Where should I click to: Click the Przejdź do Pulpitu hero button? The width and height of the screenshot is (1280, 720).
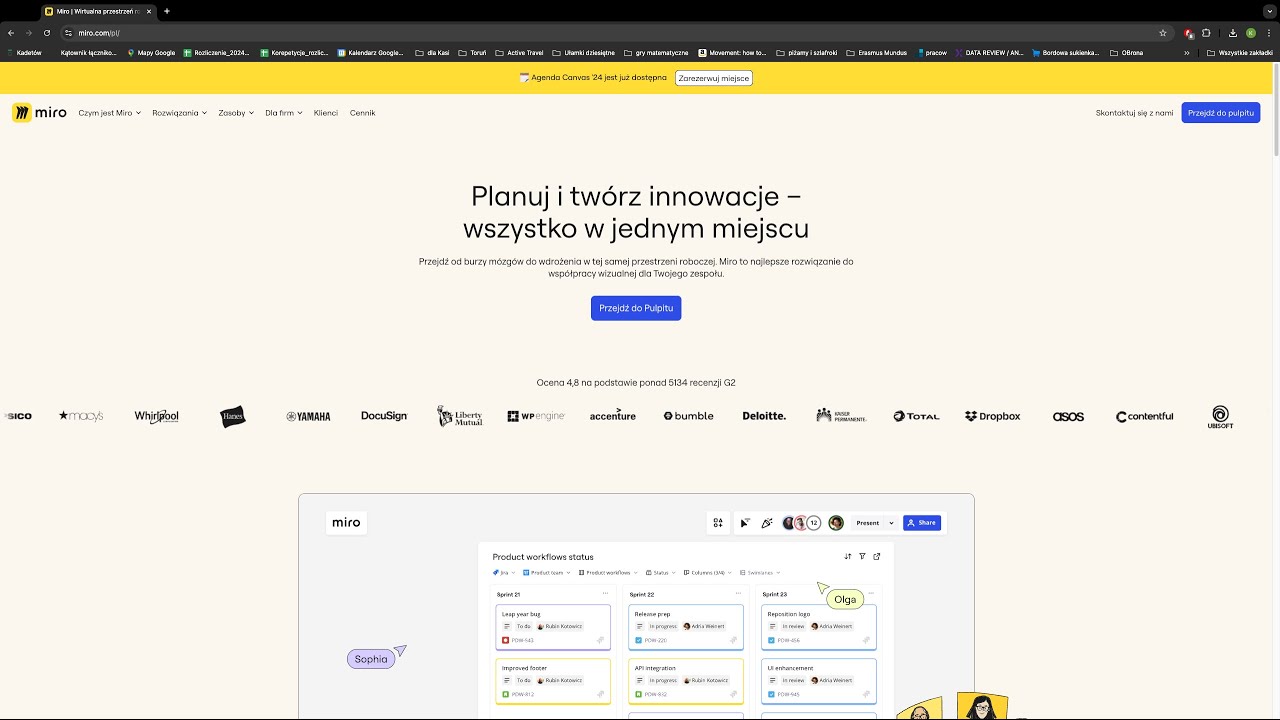(636, 308)
